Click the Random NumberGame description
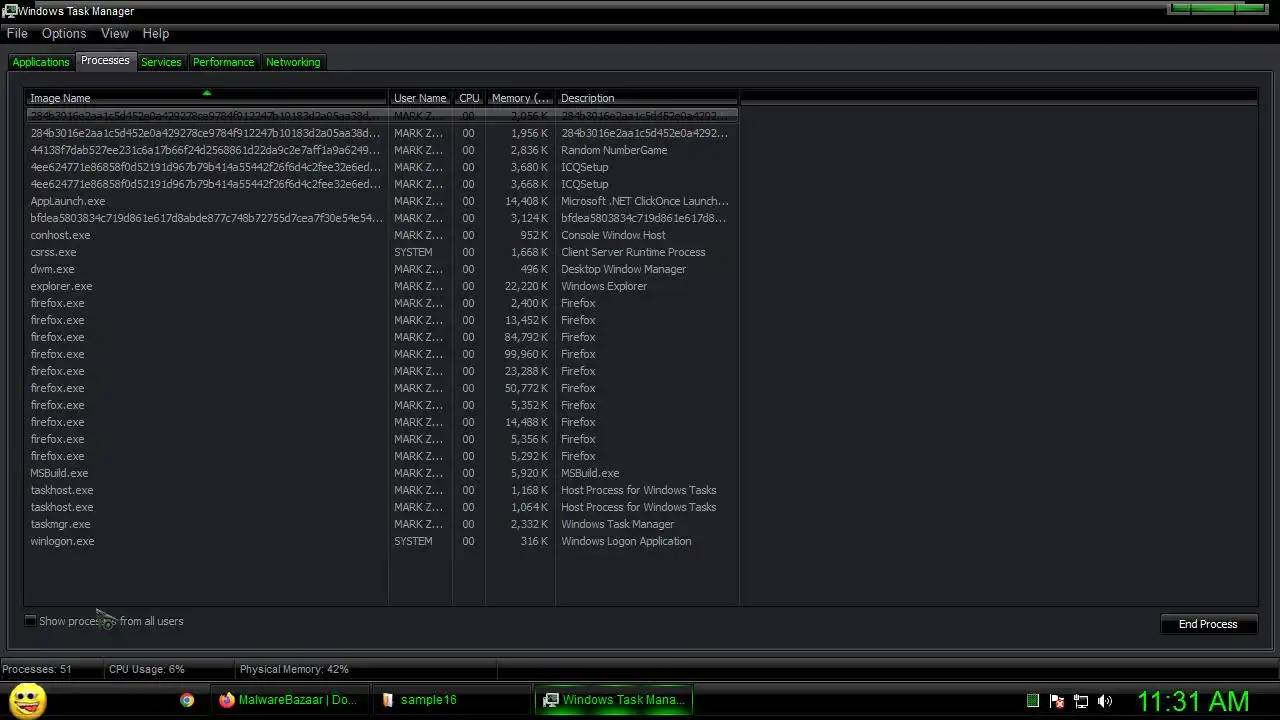Screen dimensions: 1280x720 (x=614, y=150)
